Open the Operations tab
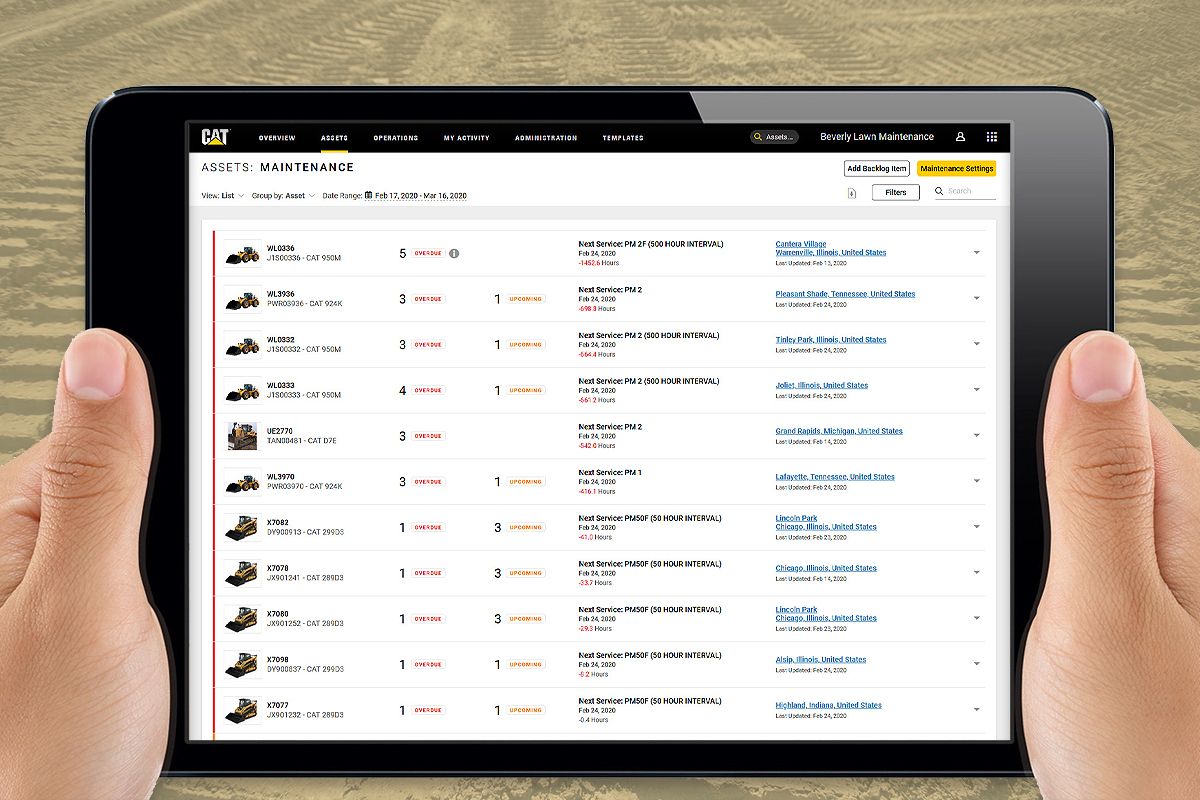Screen dimensions: 1200x800 click(x=395, y=138)
